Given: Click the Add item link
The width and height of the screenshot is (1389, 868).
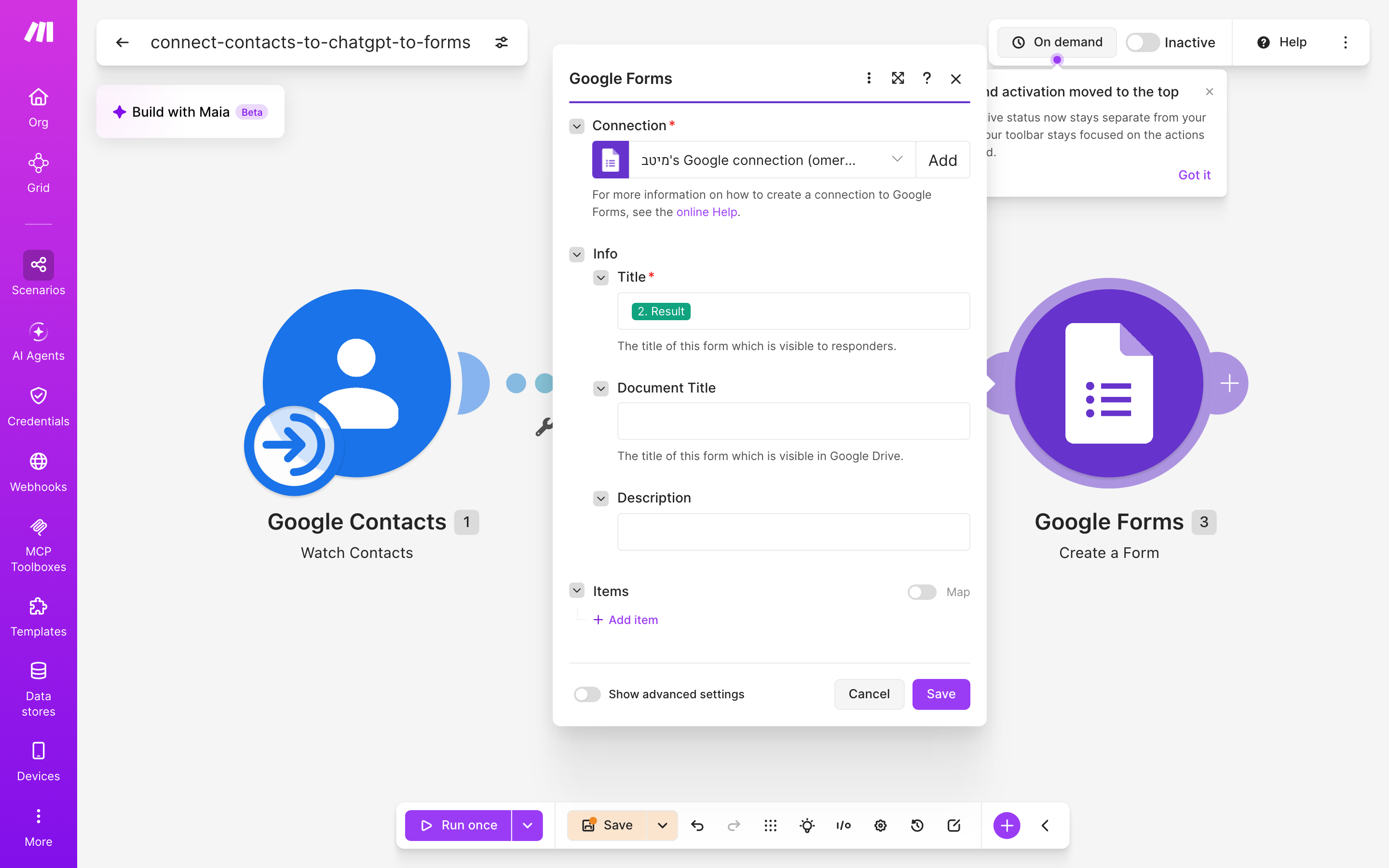Looking at the screenshot, I should click(x=626, y=620).
